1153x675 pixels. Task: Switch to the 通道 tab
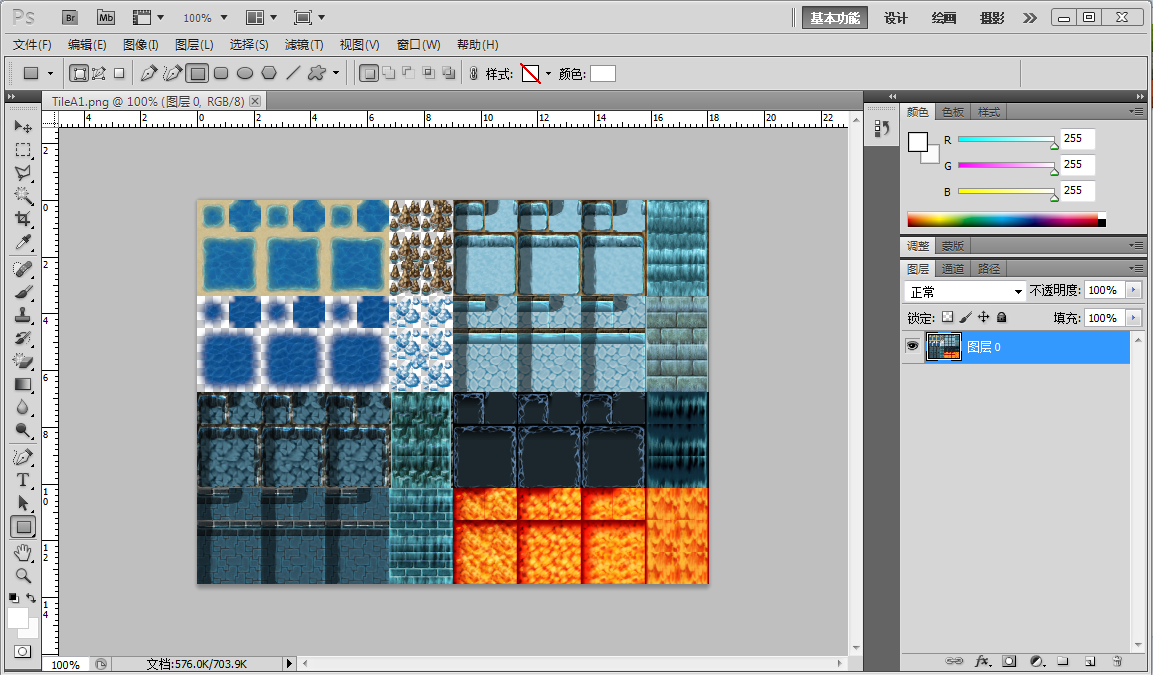tap(953, 269)
